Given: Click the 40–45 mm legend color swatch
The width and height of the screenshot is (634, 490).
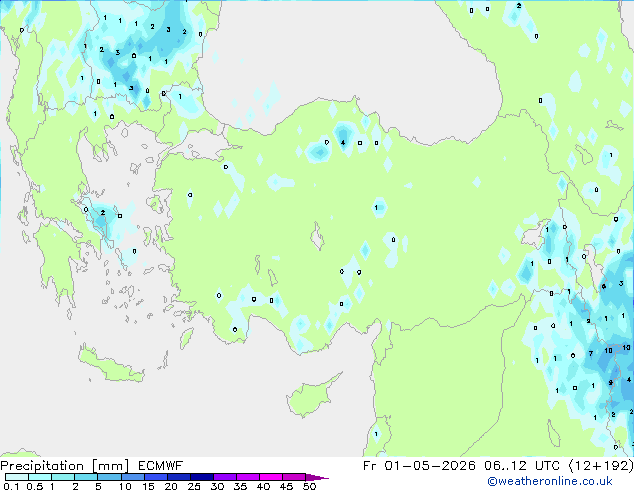Looking at the screenshot, I should (271, 477).
